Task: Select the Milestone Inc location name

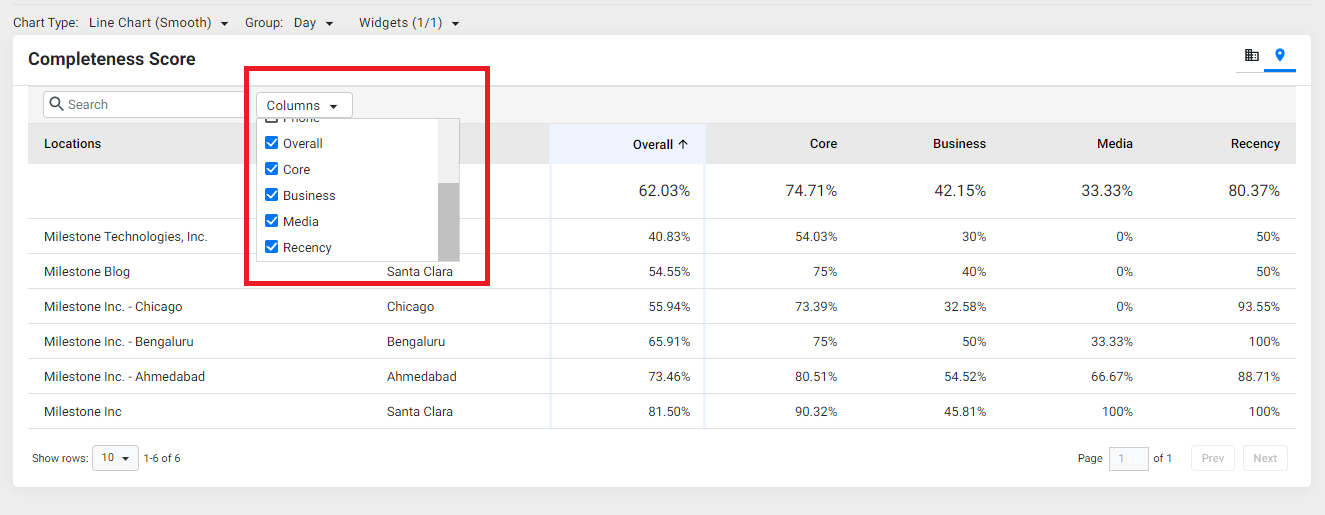Action: pos(83,412)
